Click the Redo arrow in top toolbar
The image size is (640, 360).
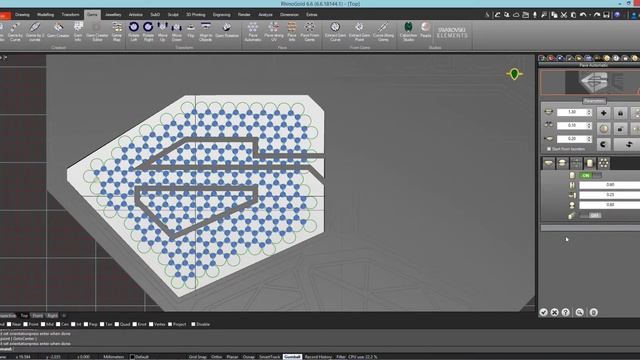click(x=597, y=15)
